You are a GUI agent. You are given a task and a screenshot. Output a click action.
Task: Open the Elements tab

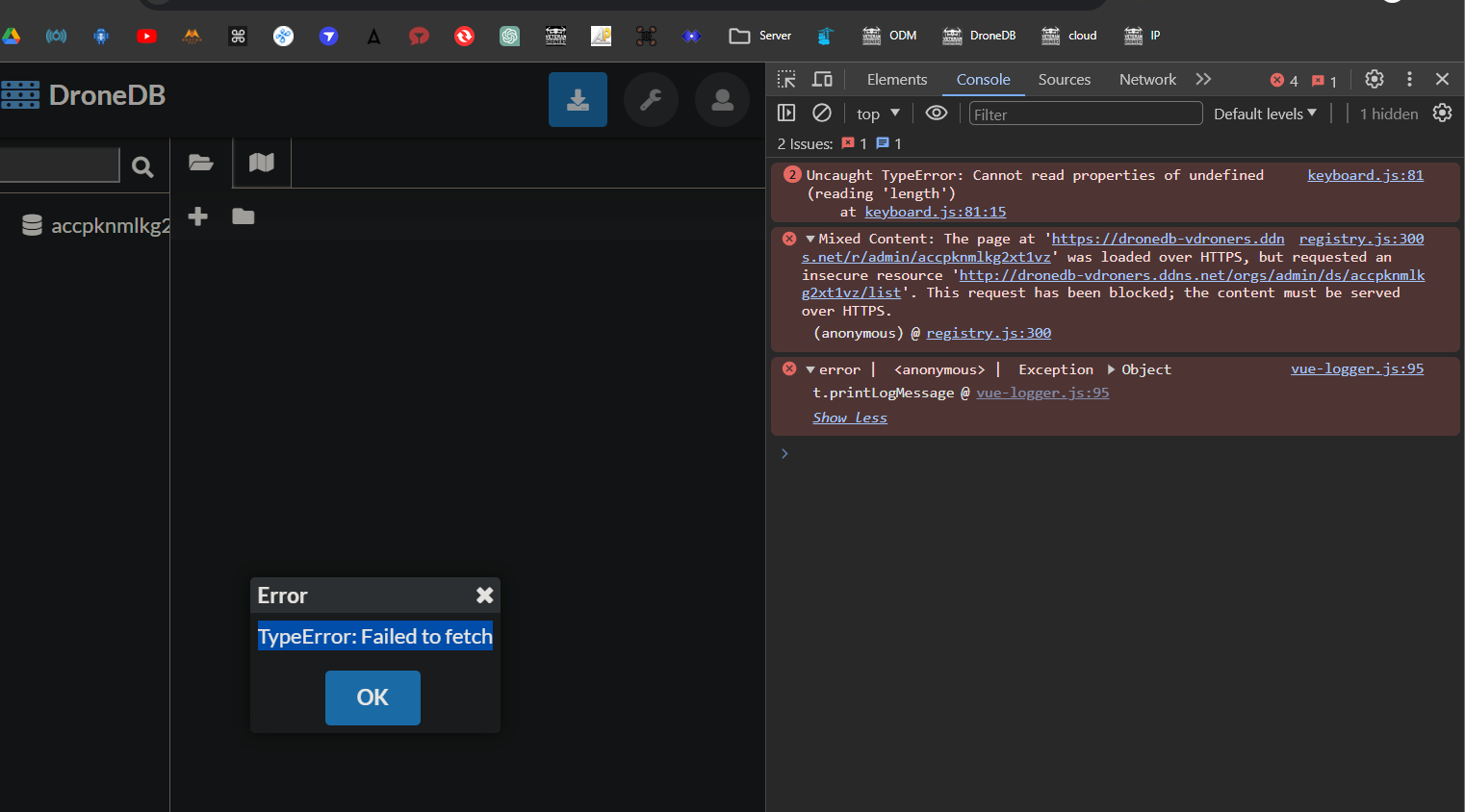click(896, 79)
